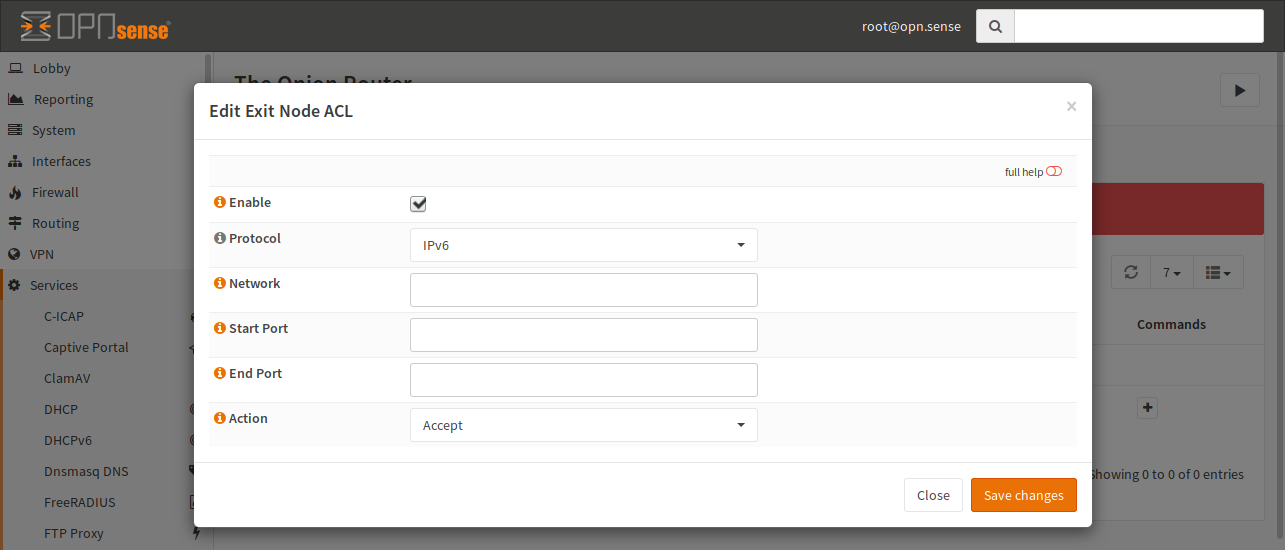Screen dimensions: 1285x550
Task: Click the info icon beside Protocol
Action: click(x=220, y=239)
